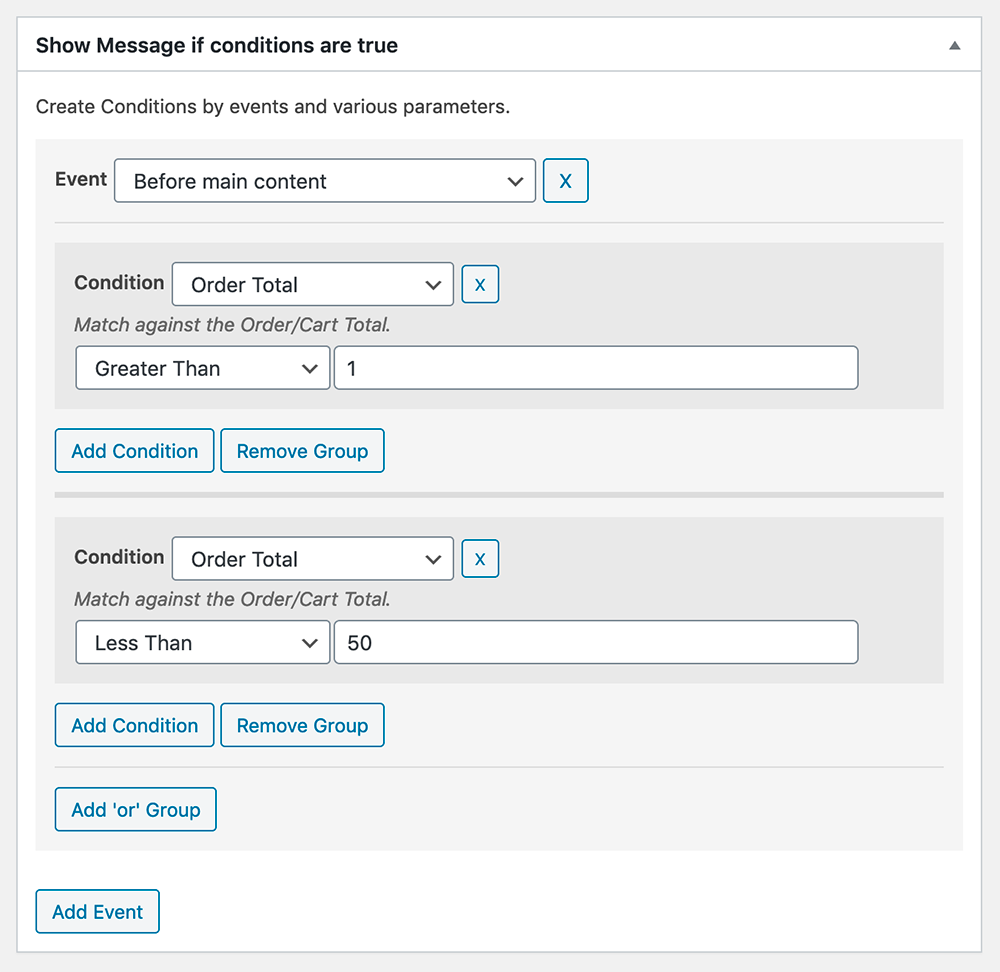
Task: Click Add Condition in the second group
Action: (x=134, y=725)
